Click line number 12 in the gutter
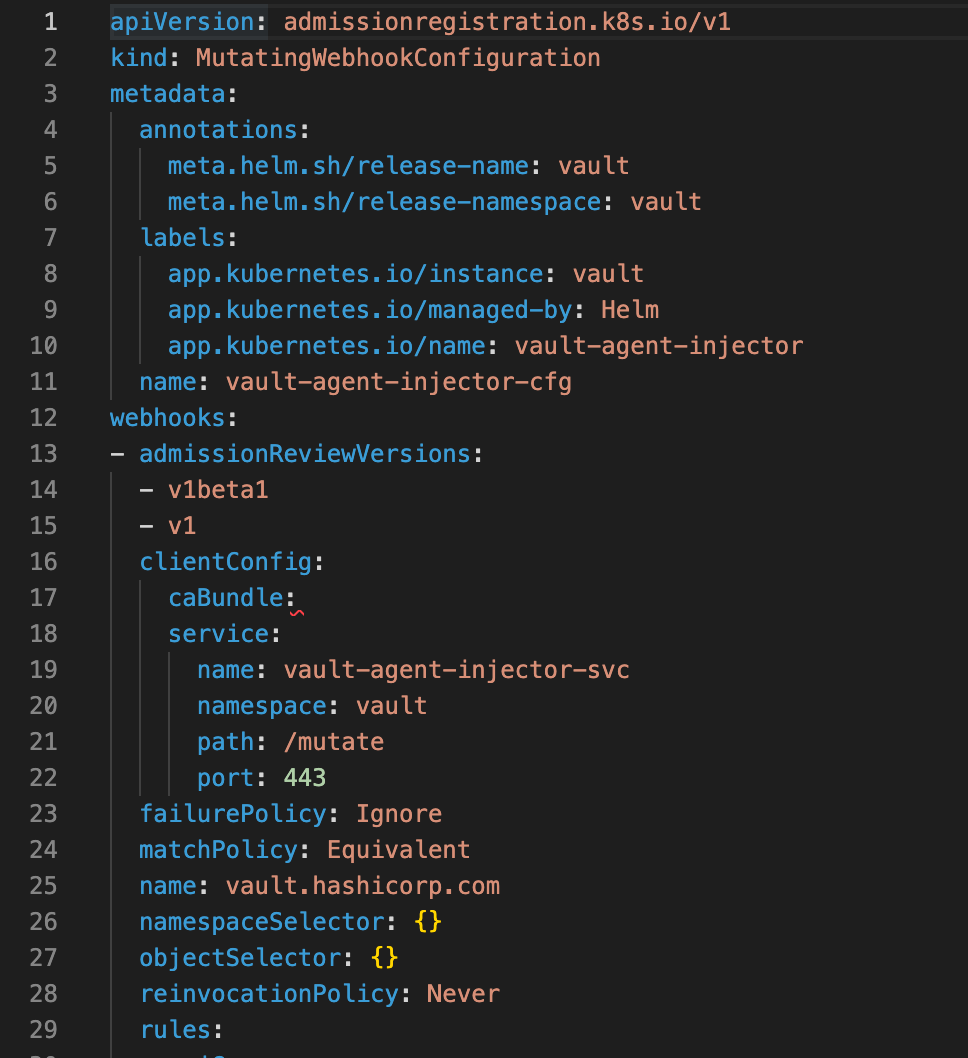This screenshot has width=968, height=1058. [44, 418]
